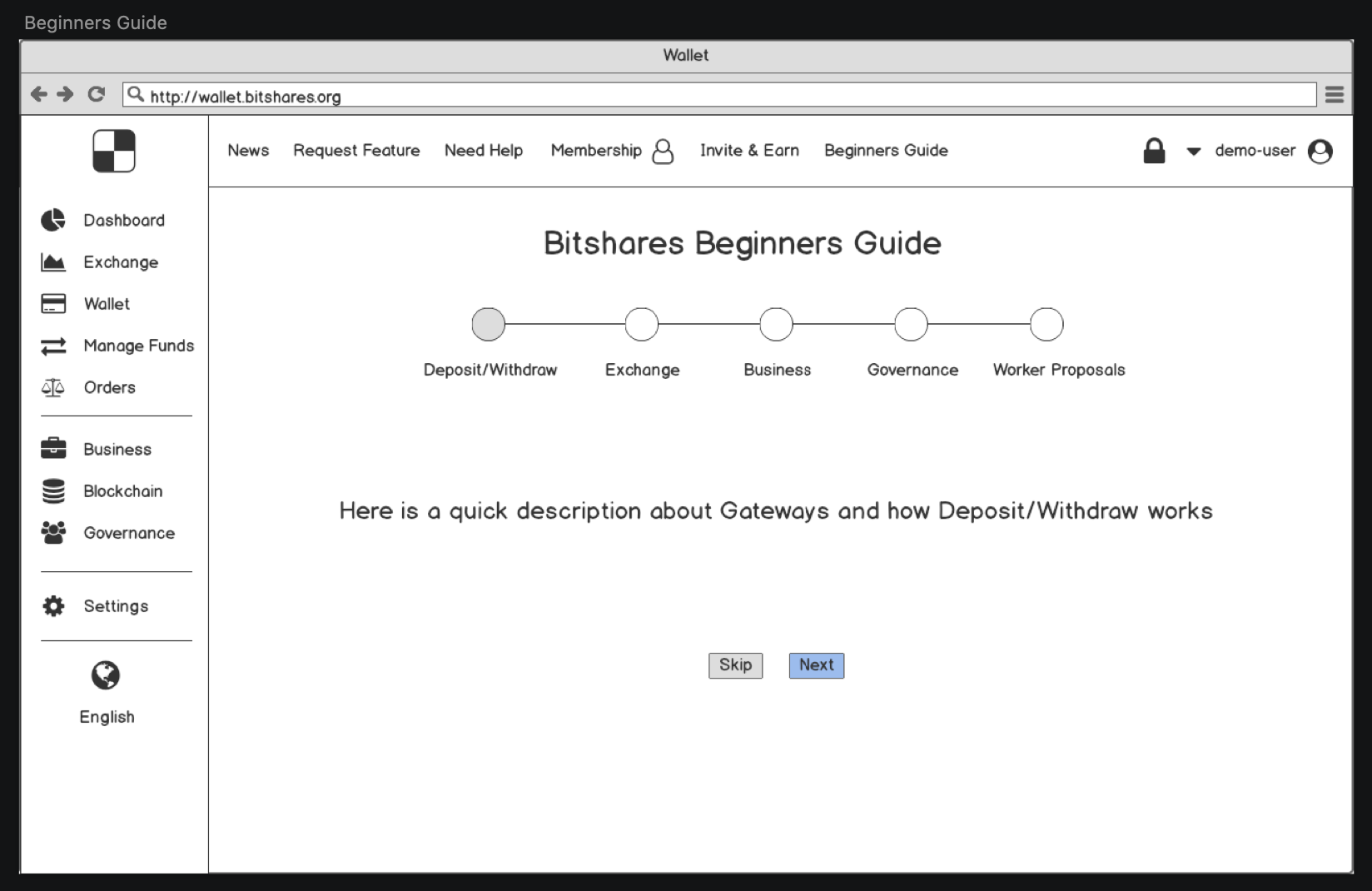1372x891 pixels.
Task: Click the Governance step label
Action: [x=912, y=370]
